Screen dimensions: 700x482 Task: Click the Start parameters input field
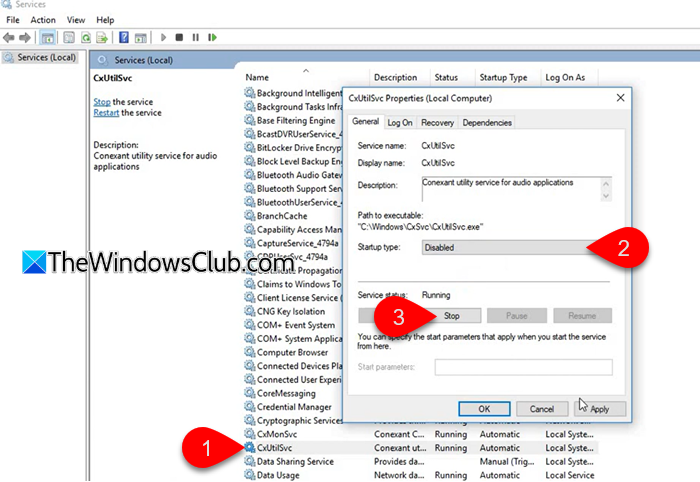523,367
